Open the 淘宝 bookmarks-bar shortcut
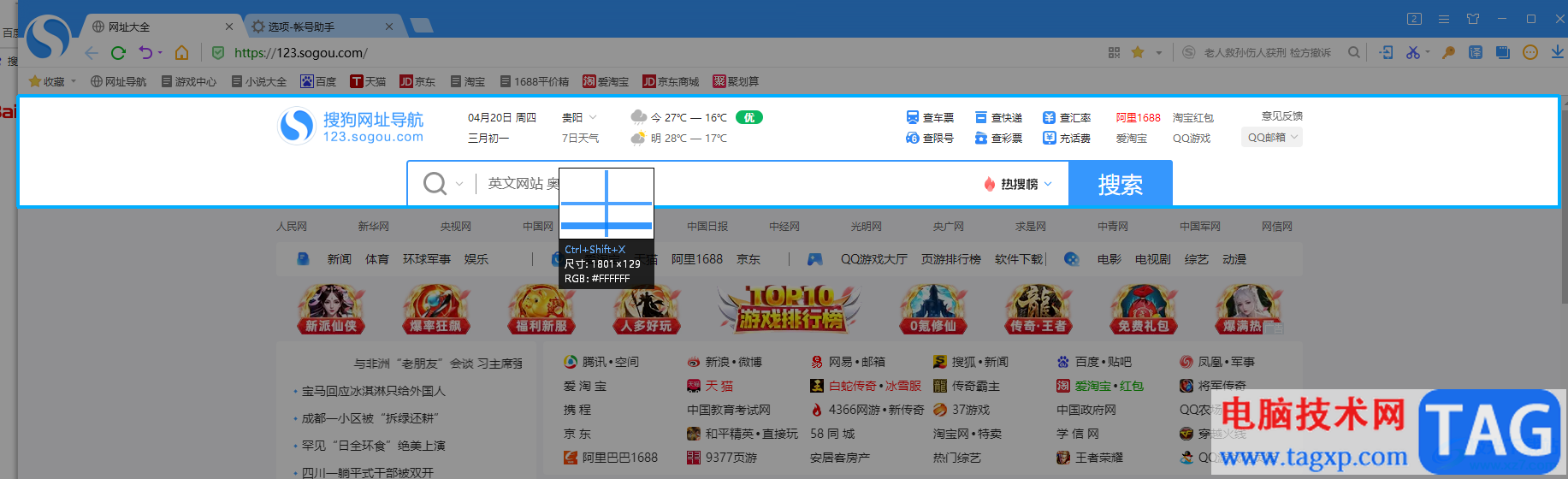Screen dimensions: 1568x479 [x=468, y=81]
